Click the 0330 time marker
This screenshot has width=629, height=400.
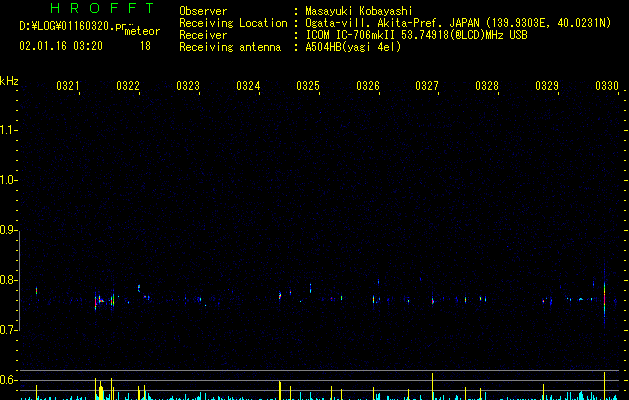[607, 85]
